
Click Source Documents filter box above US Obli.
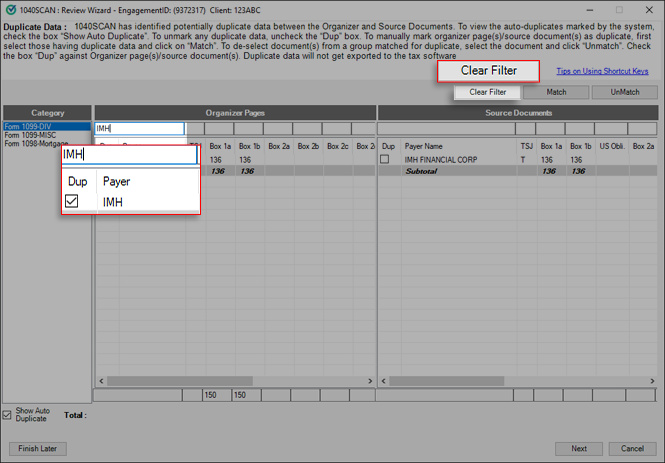611,128
